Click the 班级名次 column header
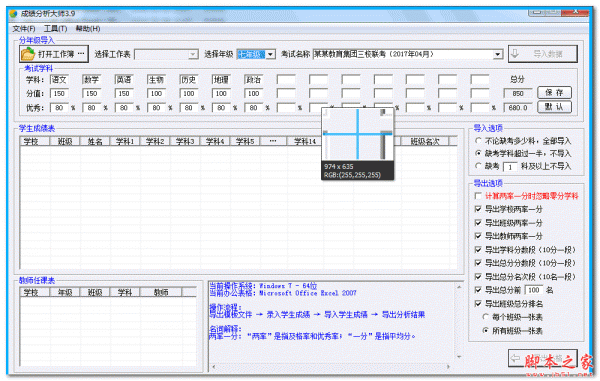Image resolution: width=600 pixels, height=381 pixels. pos(425,142)
